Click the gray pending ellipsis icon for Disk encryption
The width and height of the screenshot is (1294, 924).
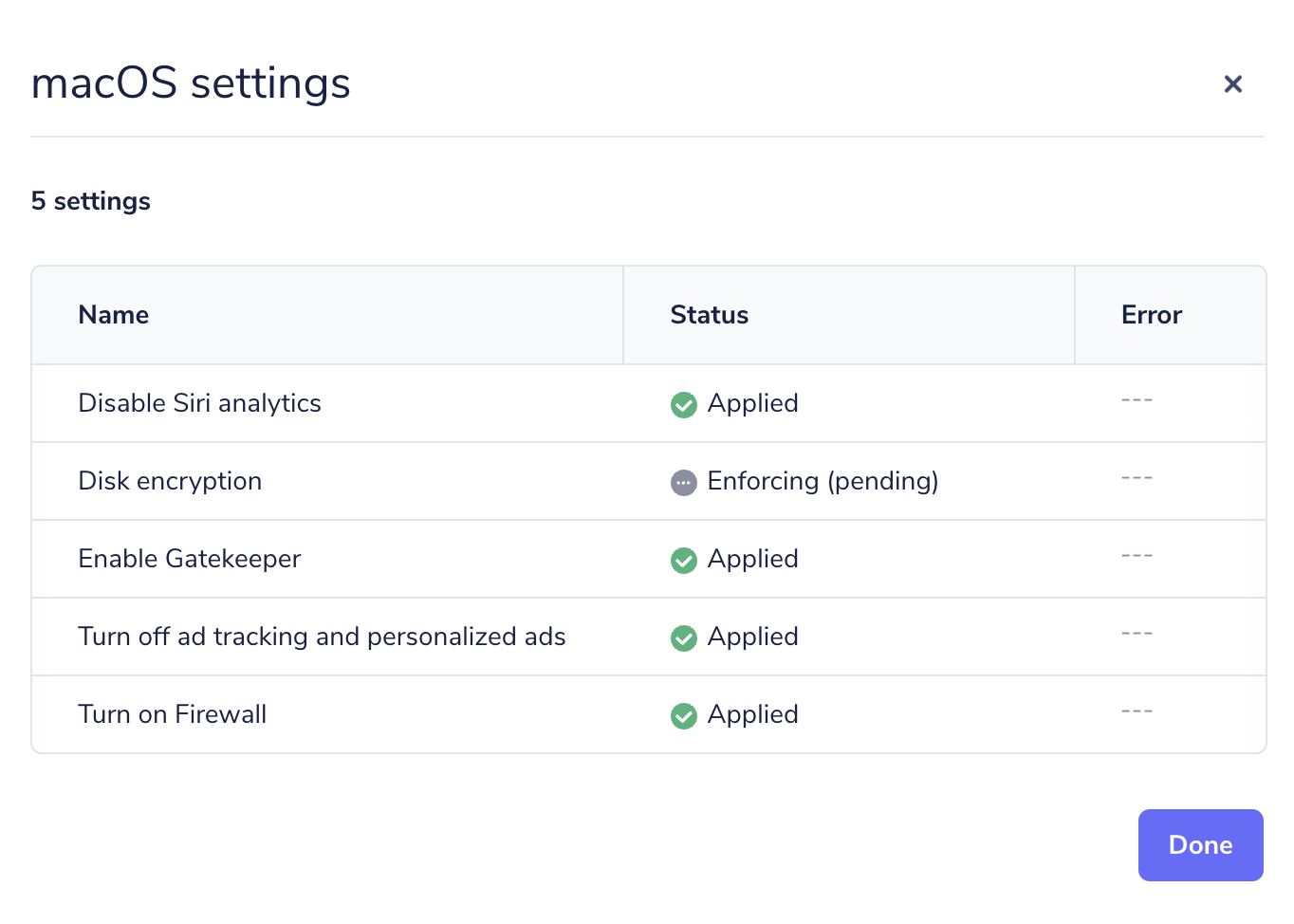pyautogui.click(x=684, y=482)
